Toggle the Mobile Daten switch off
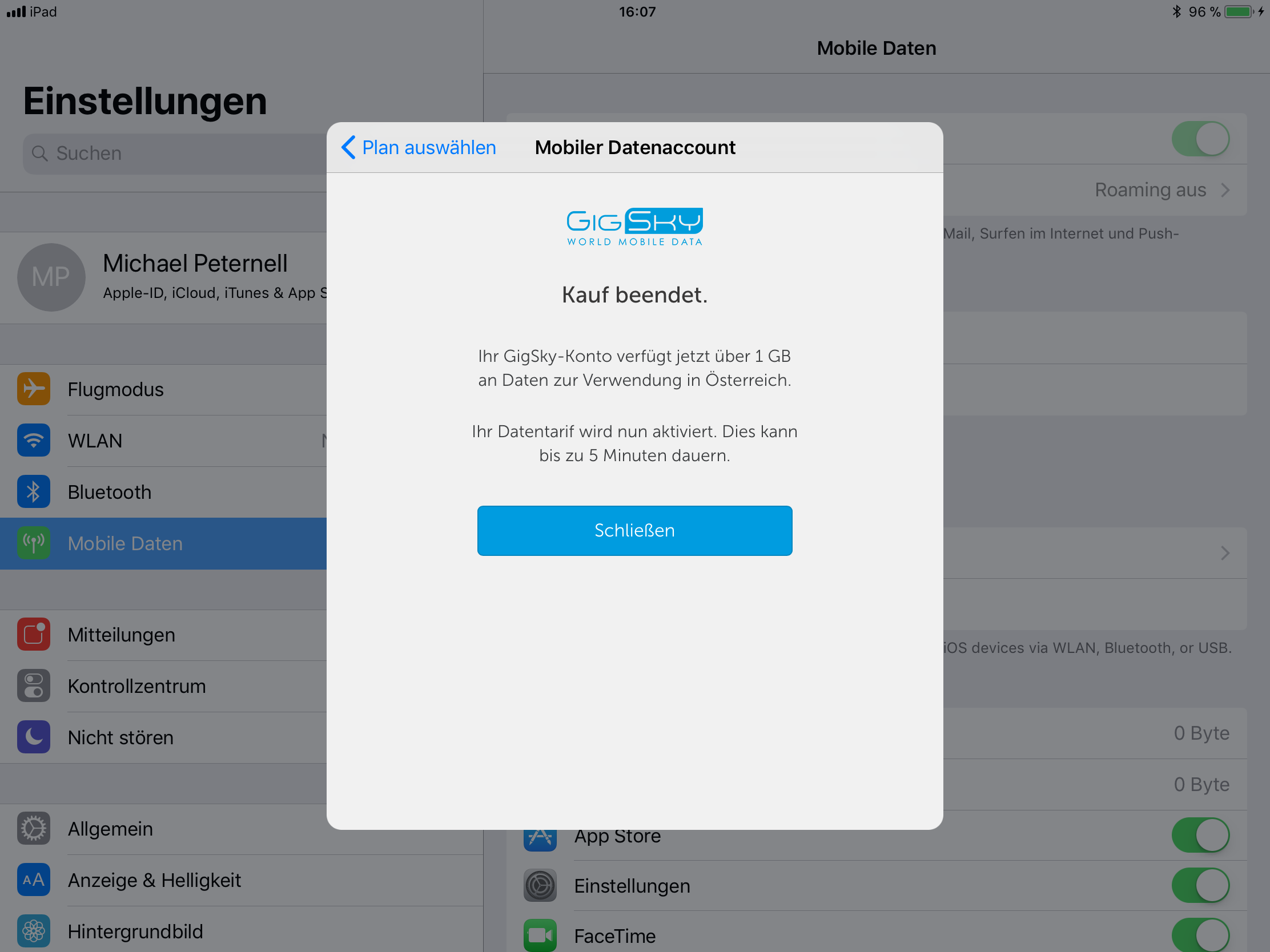 (x=1200, y=139)
